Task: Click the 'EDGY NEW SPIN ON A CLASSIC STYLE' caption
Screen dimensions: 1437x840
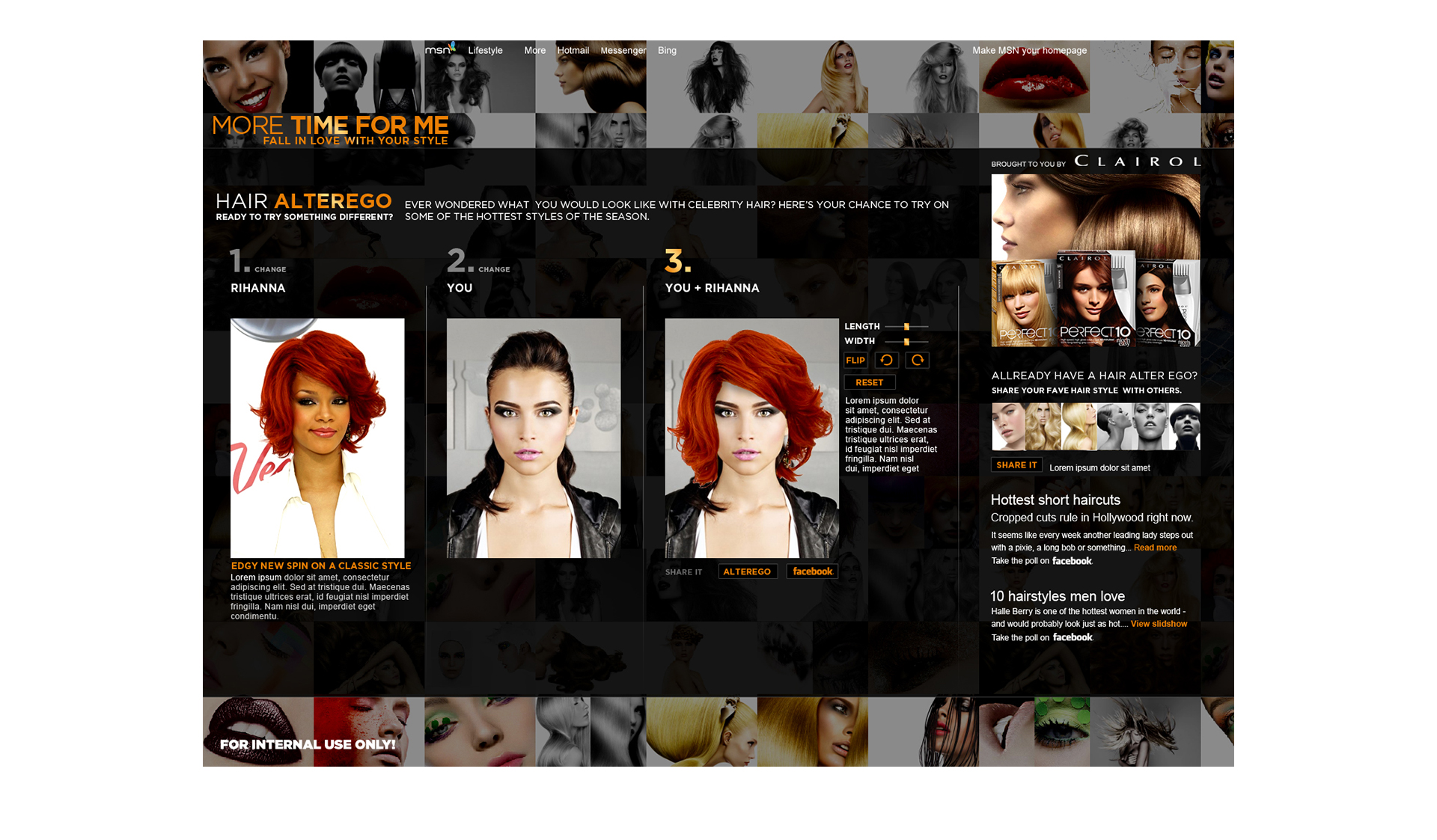Action: [321, 566]
